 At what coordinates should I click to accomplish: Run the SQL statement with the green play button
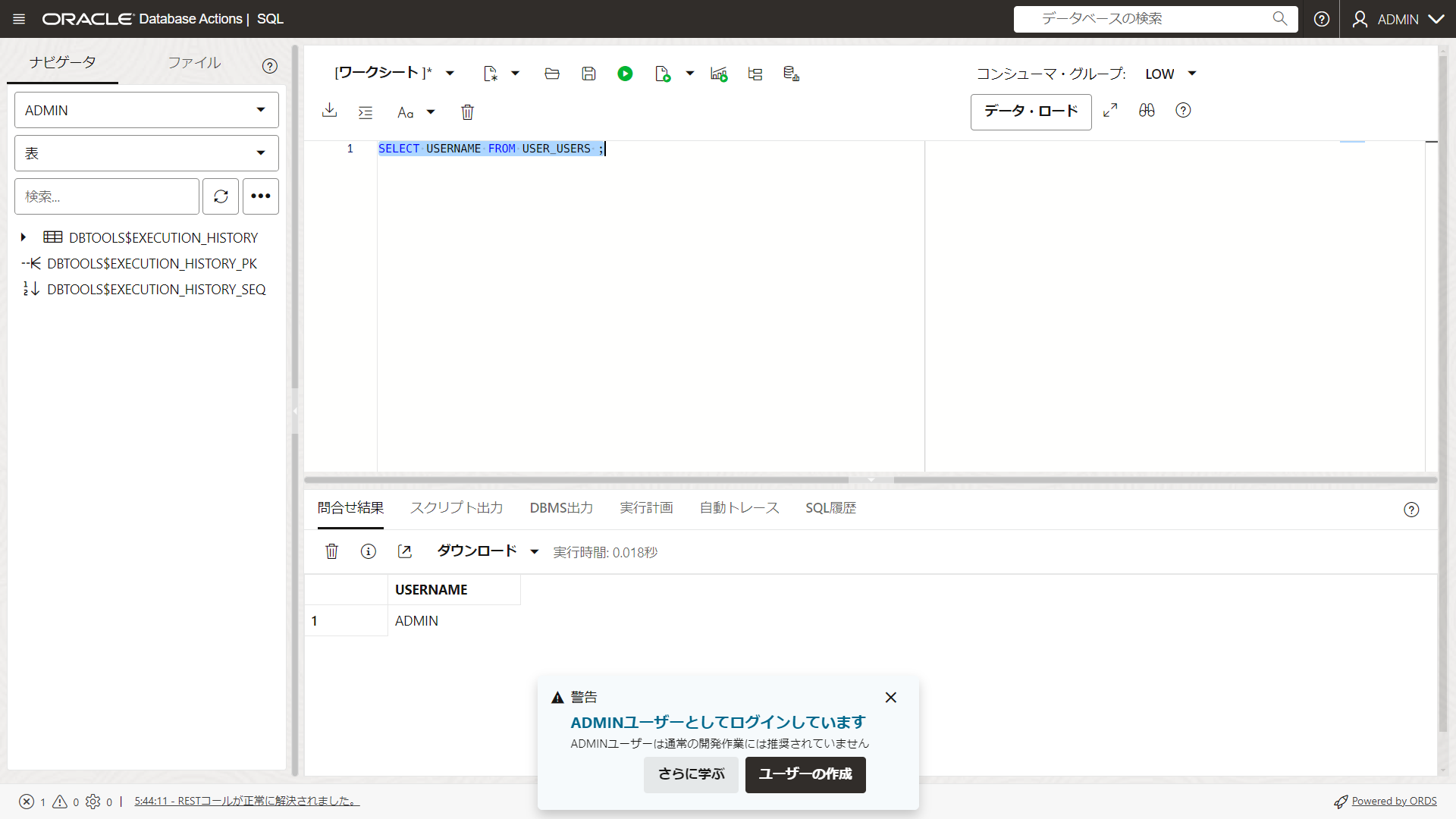626,74
